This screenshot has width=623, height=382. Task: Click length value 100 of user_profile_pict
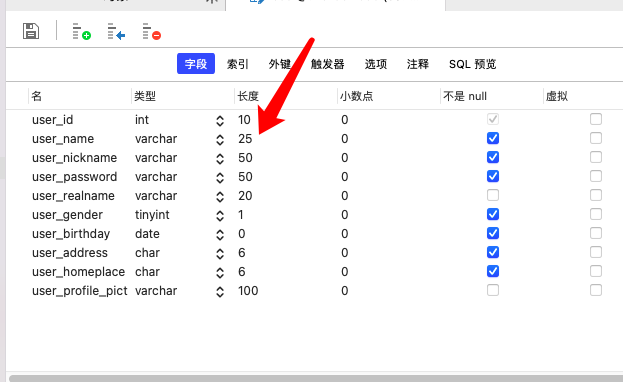(x=248, y=291)
